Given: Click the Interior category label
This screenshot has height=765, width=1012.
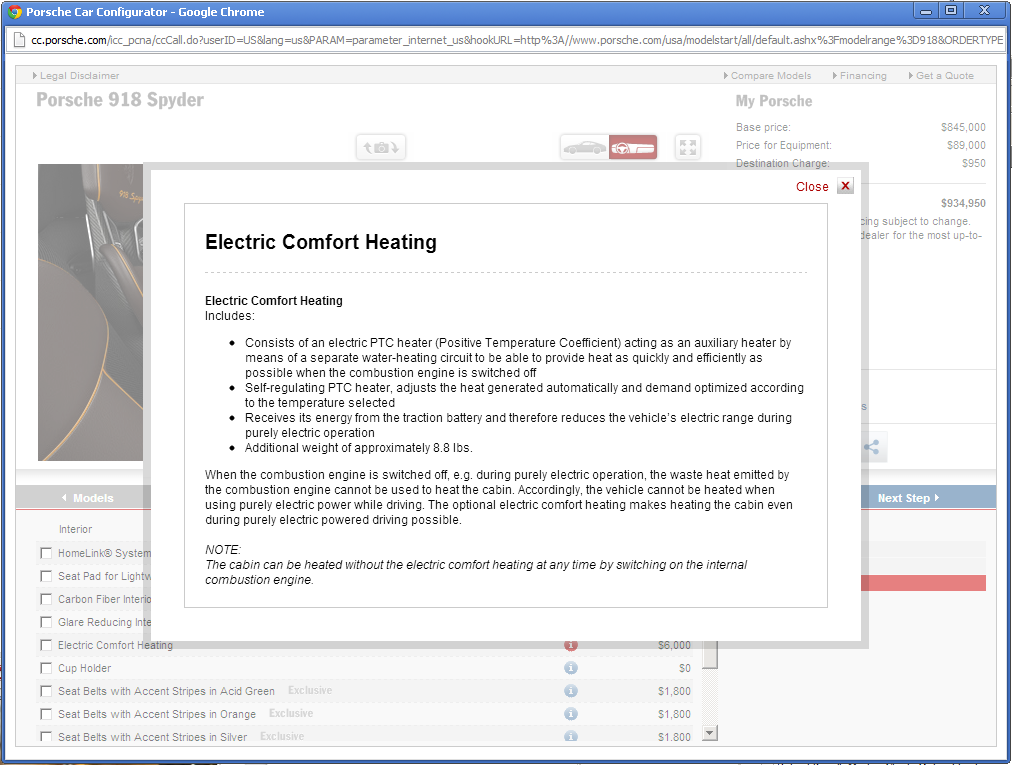Looking at the screenshot, I should (x=76, y=529).
